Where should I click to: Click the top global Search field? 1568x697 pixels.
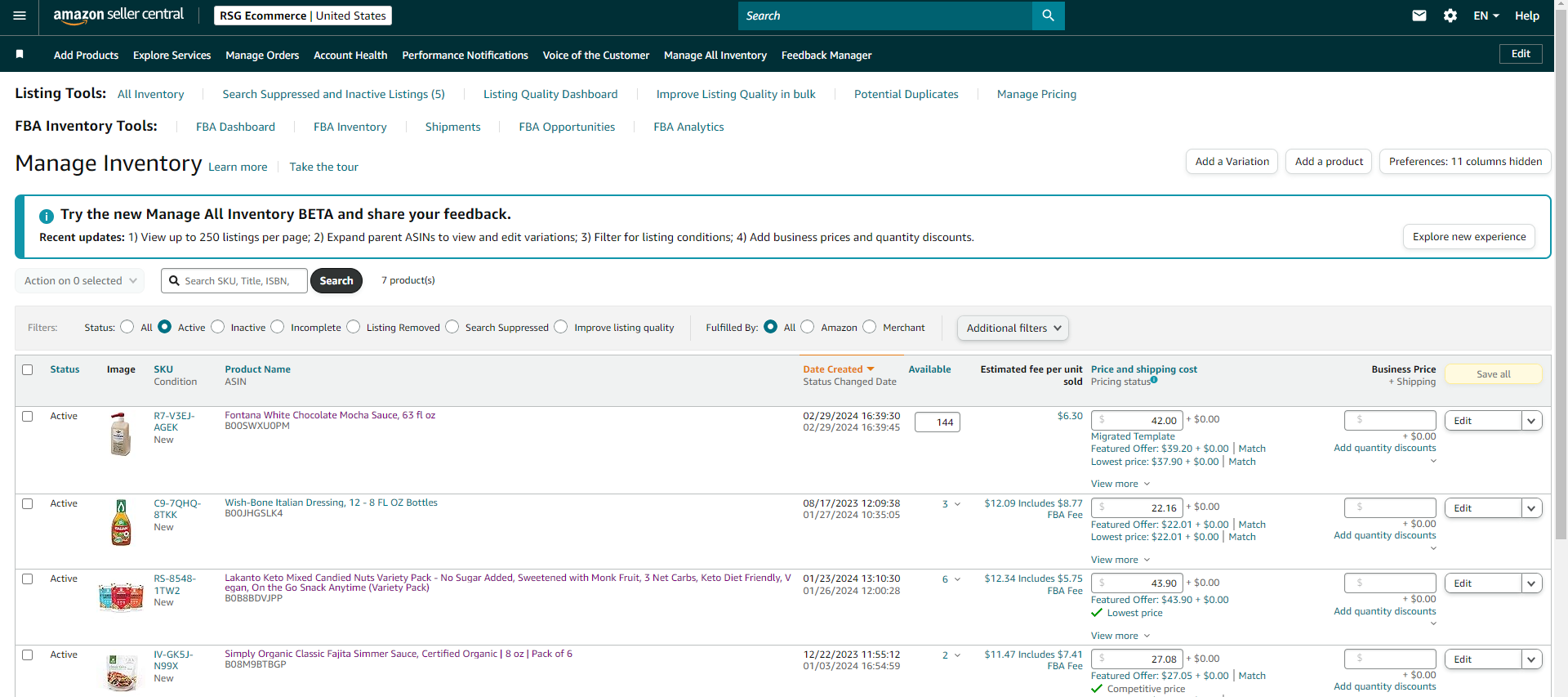pyautogui.click(x=885, y=16)
